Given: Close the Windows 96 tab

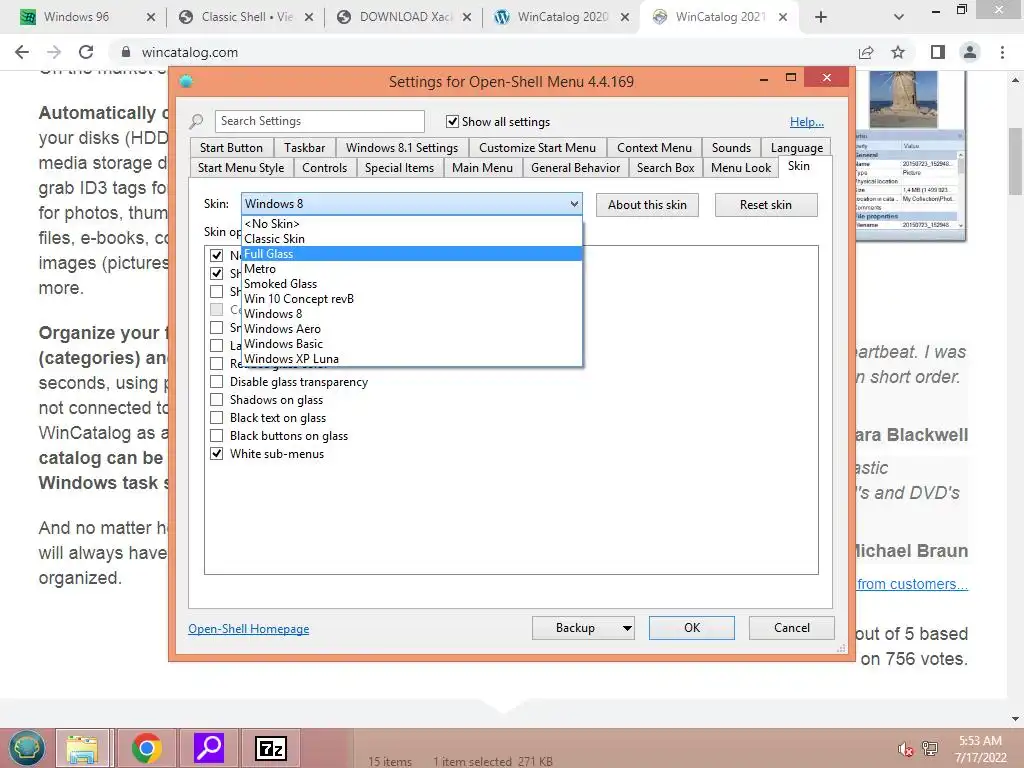Looking at the screenshot, I should [x=151, y=17].
